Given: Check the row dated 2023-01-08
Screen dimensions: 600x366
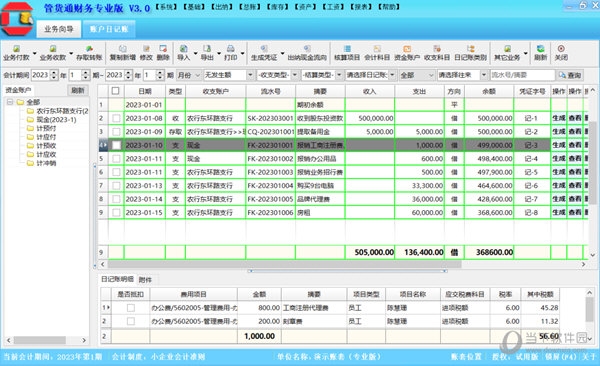Looking at the screenshot, I should pyautogui.click(x=116, y=118).
